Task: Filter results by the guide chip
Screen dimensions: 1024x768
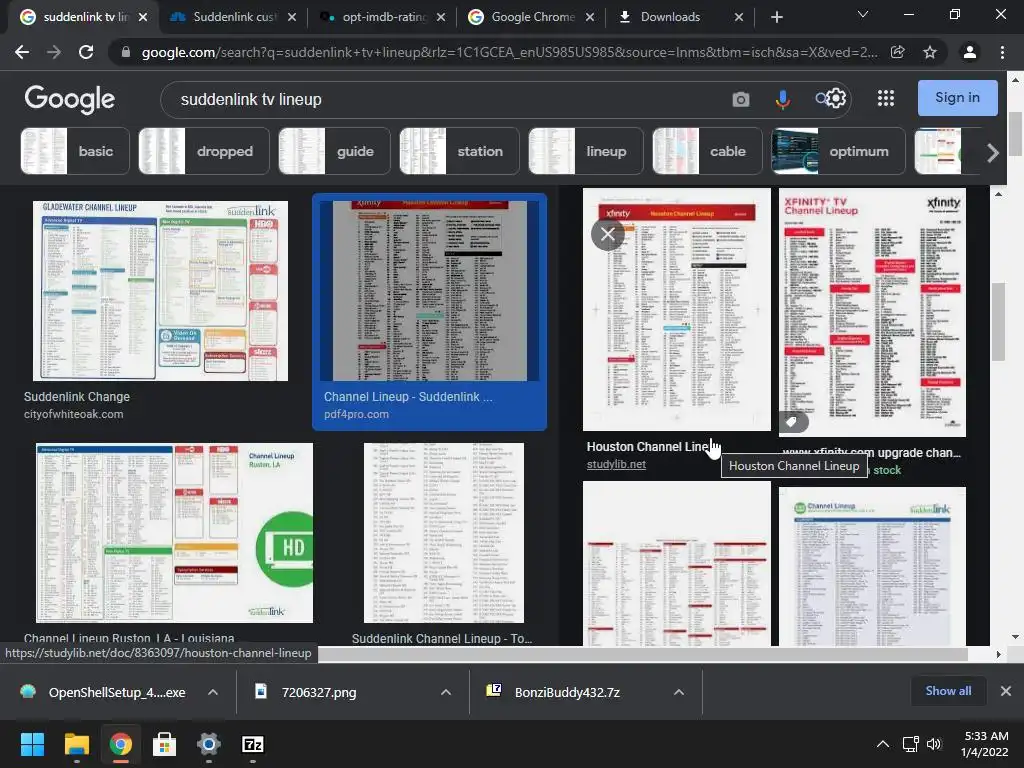Action: tap(334, 152)
